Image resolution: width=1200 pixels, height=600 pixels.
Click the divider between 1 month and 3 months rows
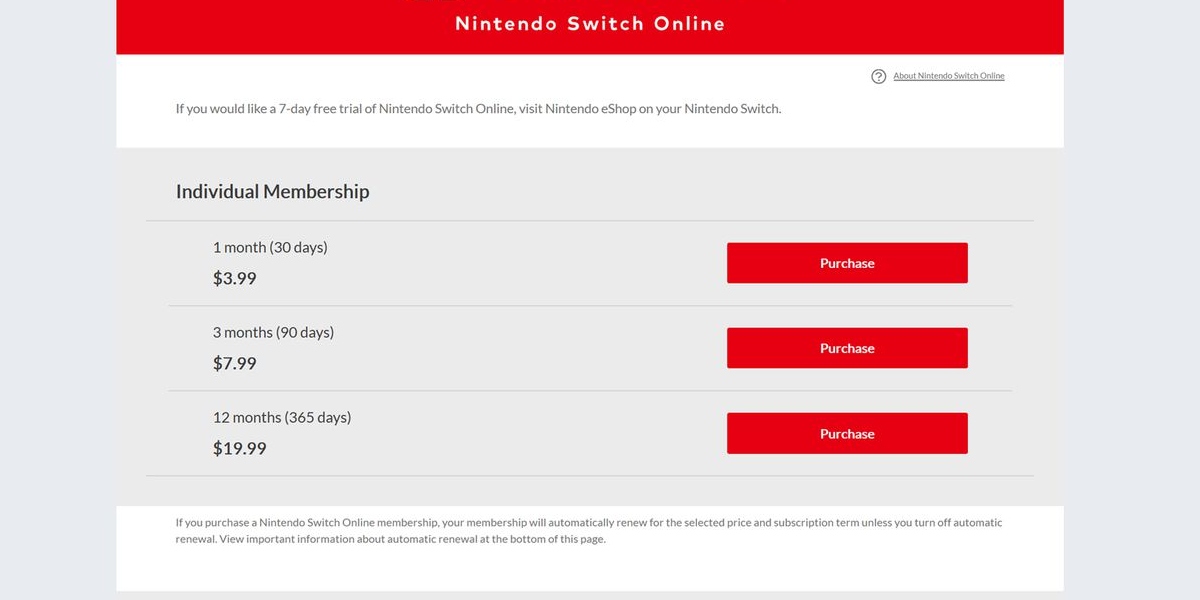(589, 306)
